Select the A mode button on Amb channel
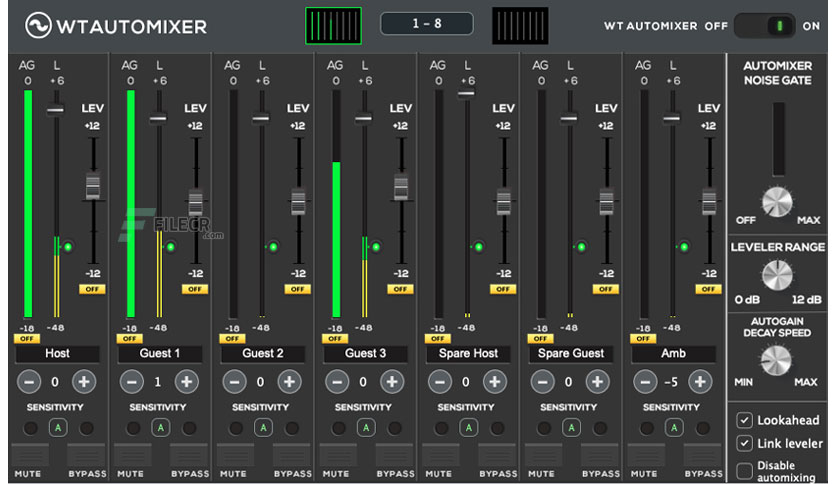The image size is (836, 484). (674, 427)
